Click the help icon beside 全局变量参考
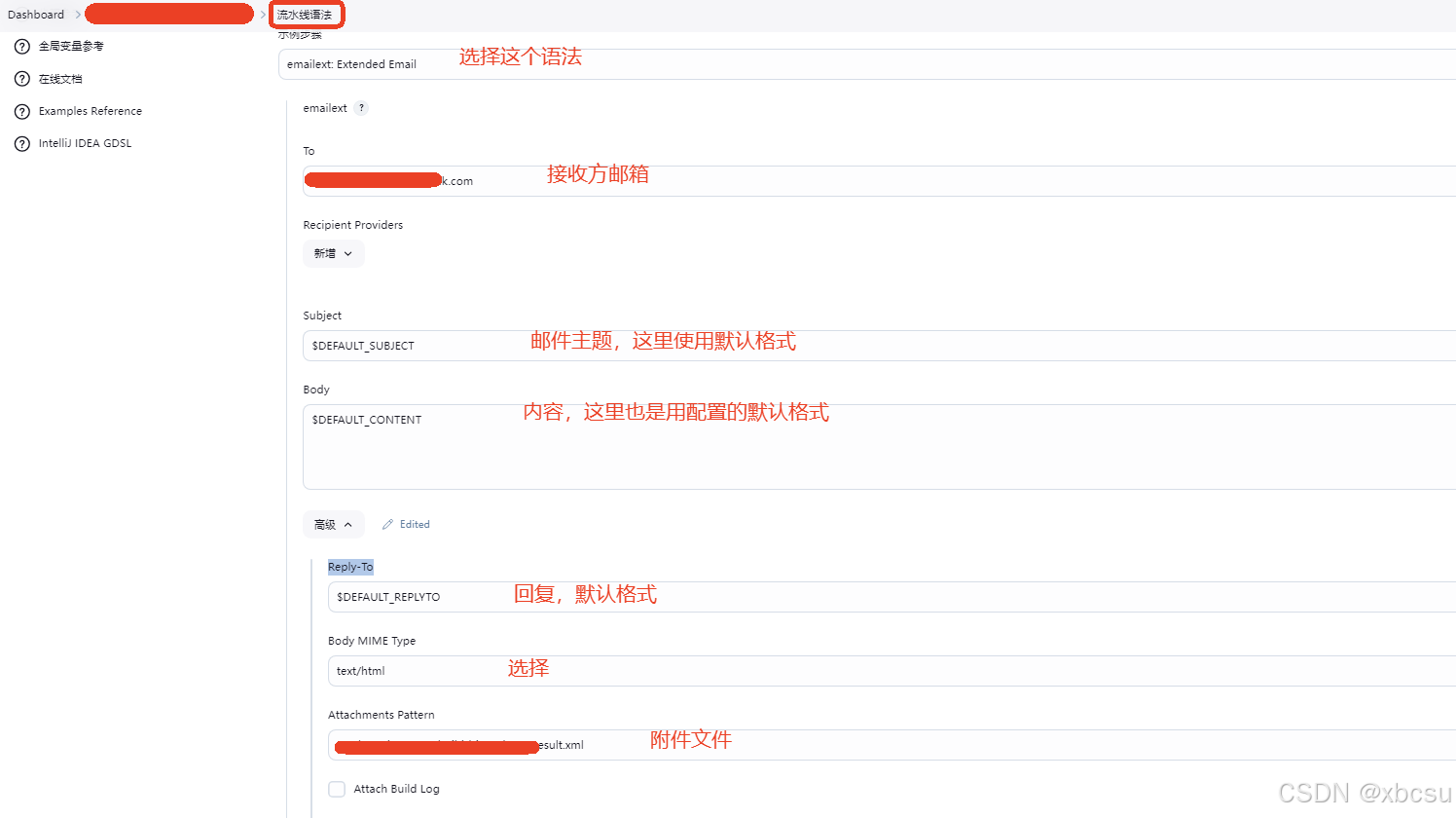The width and height of the screenshot is (1456, 818). coord(22,47)
